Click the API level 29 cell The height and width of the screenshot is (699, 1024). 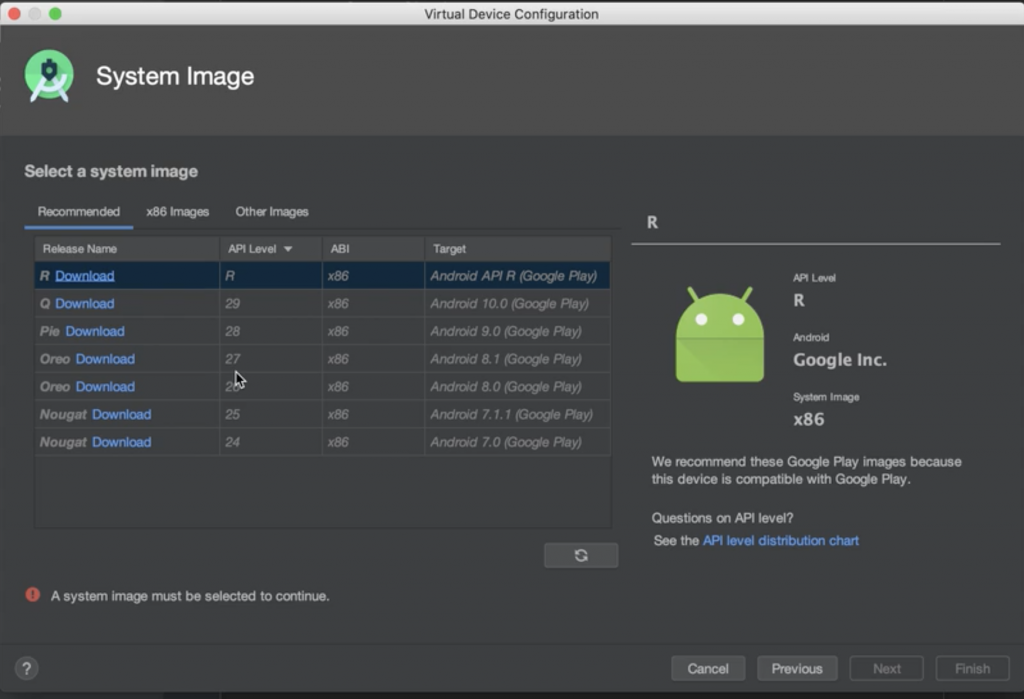pos(270,304)
